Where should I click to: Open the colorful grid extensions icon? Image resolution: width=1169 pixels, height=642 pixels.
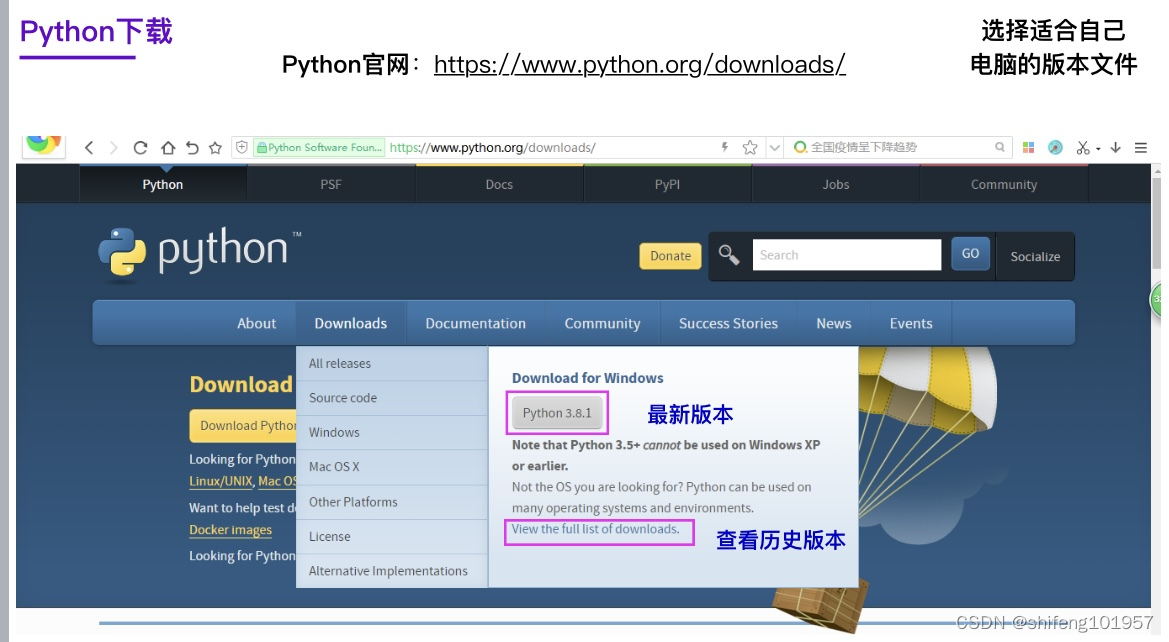point(1028,148)
